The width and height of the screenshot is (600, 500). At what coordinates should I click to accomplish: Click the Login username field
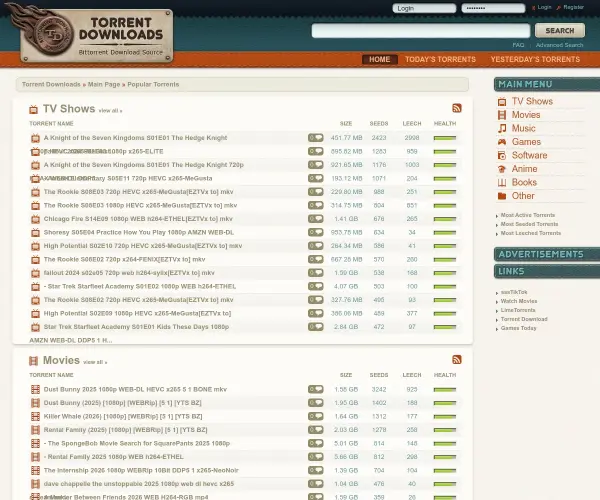point(424,8)
